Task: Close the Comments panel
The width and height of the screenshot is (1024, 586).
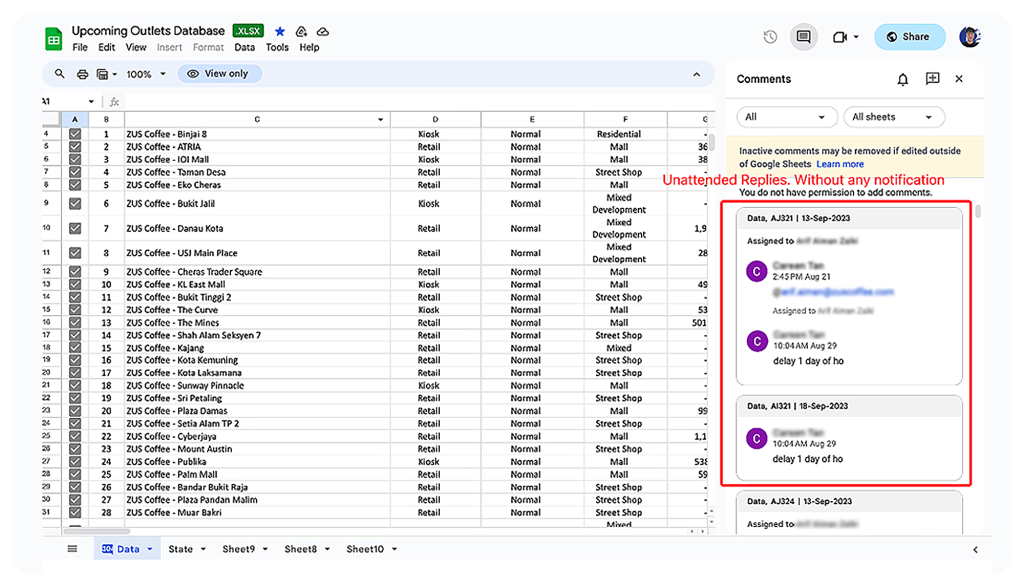Action: coord(959,79)
